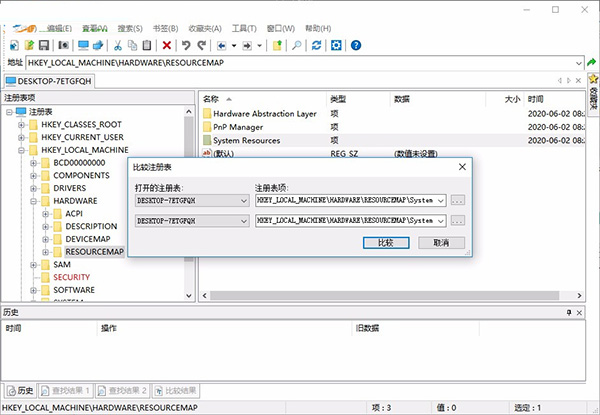Click the scissors cut icon
This screenshot has width=600, height=415.
[117, 45]
